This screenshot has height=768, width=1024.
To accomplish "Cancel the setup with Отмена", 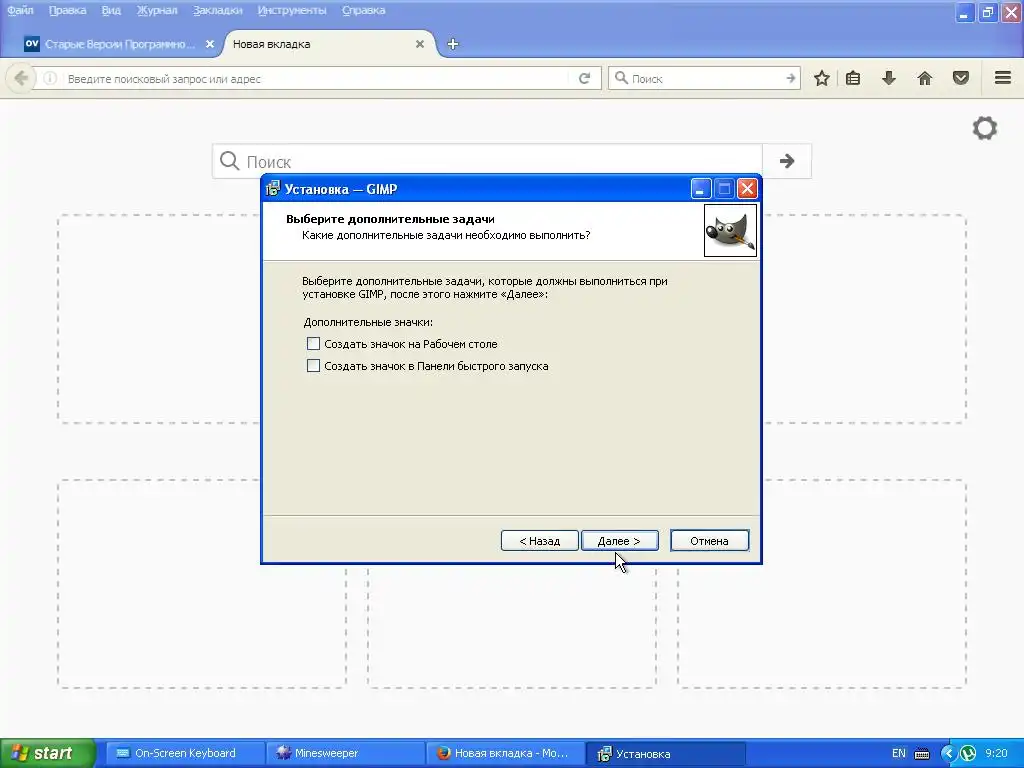I will tap(709, 541).
